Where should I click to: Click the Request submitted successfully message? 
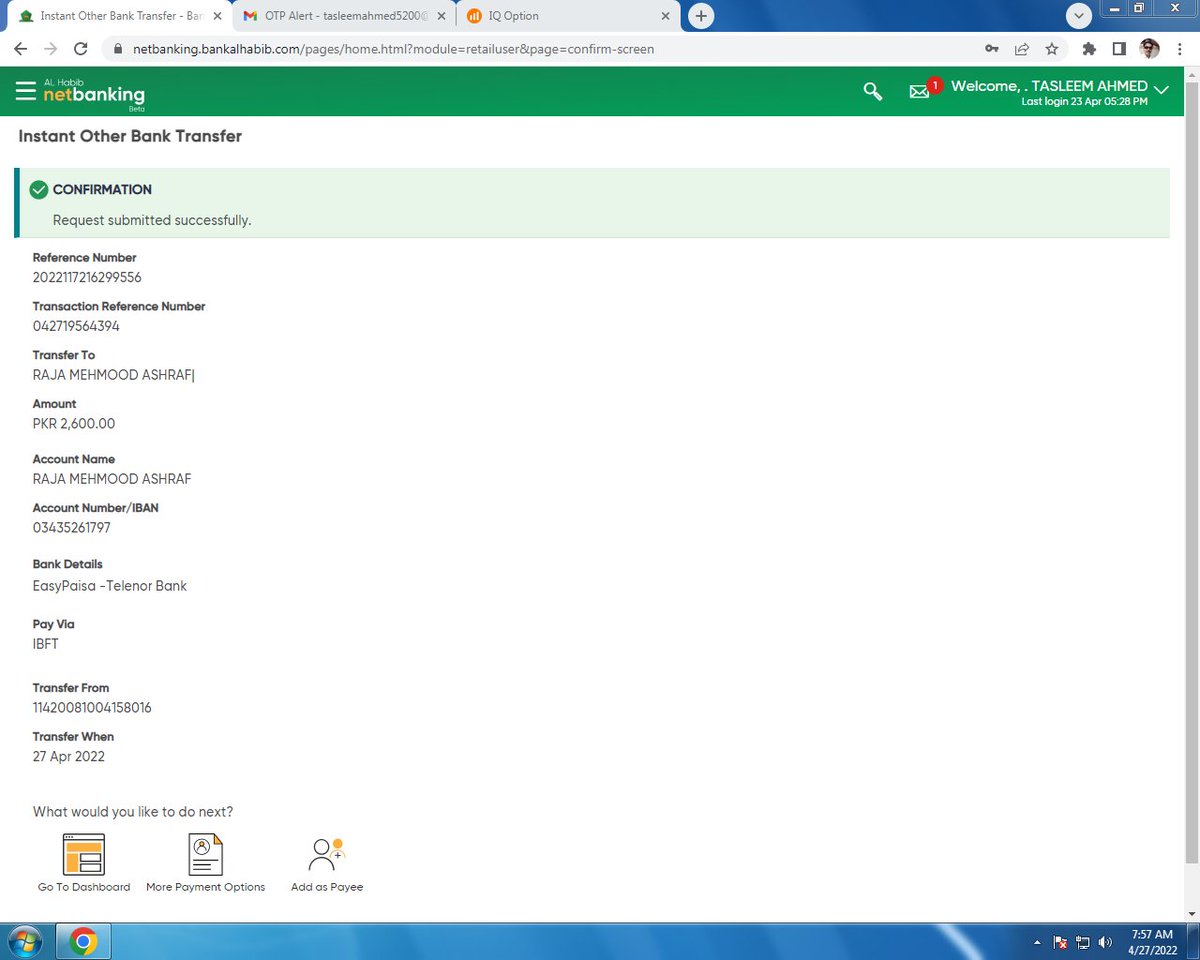click(152, 220)
